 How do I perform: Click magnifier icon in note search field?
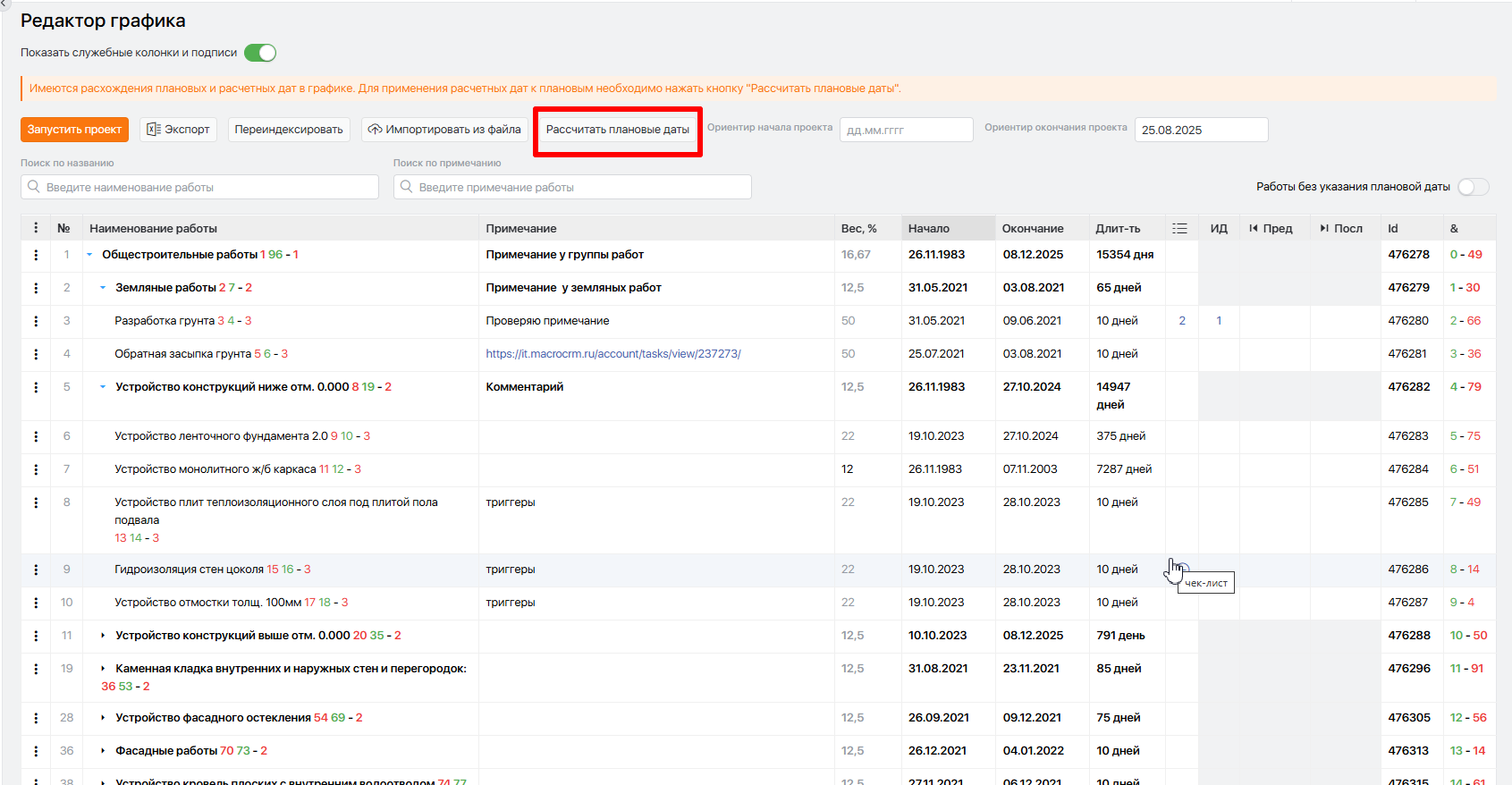407,187
